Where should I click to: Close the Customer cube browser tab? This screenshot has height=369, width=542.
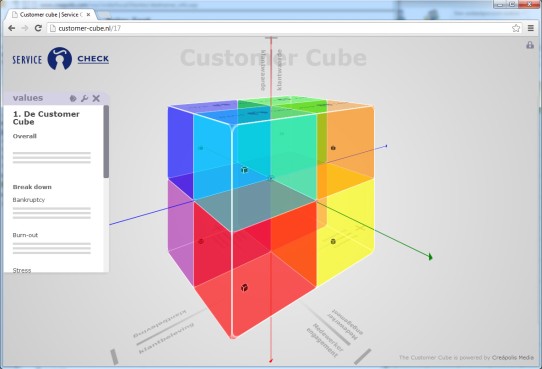pos(88,15)
